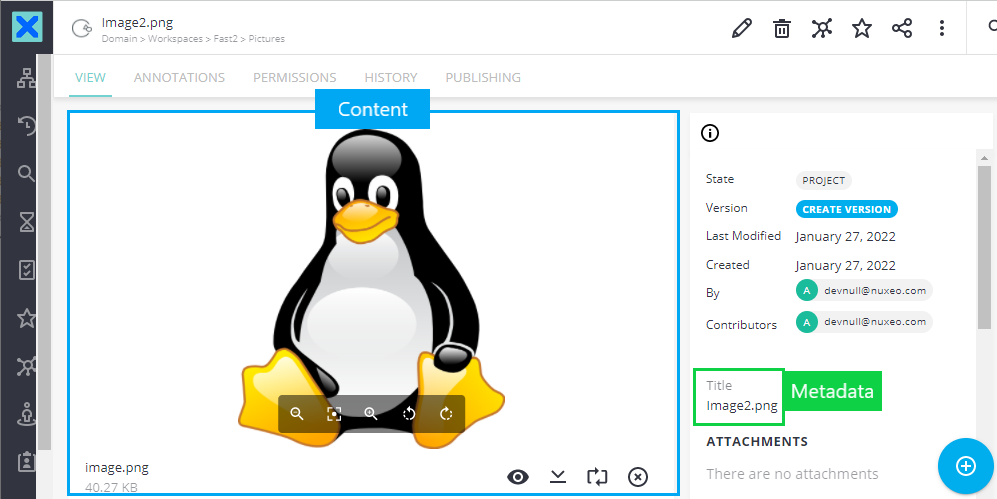Click the details panel scrollbar thumb
The width and height of the screenshot is (997, 499).
(x=984, y=247)
